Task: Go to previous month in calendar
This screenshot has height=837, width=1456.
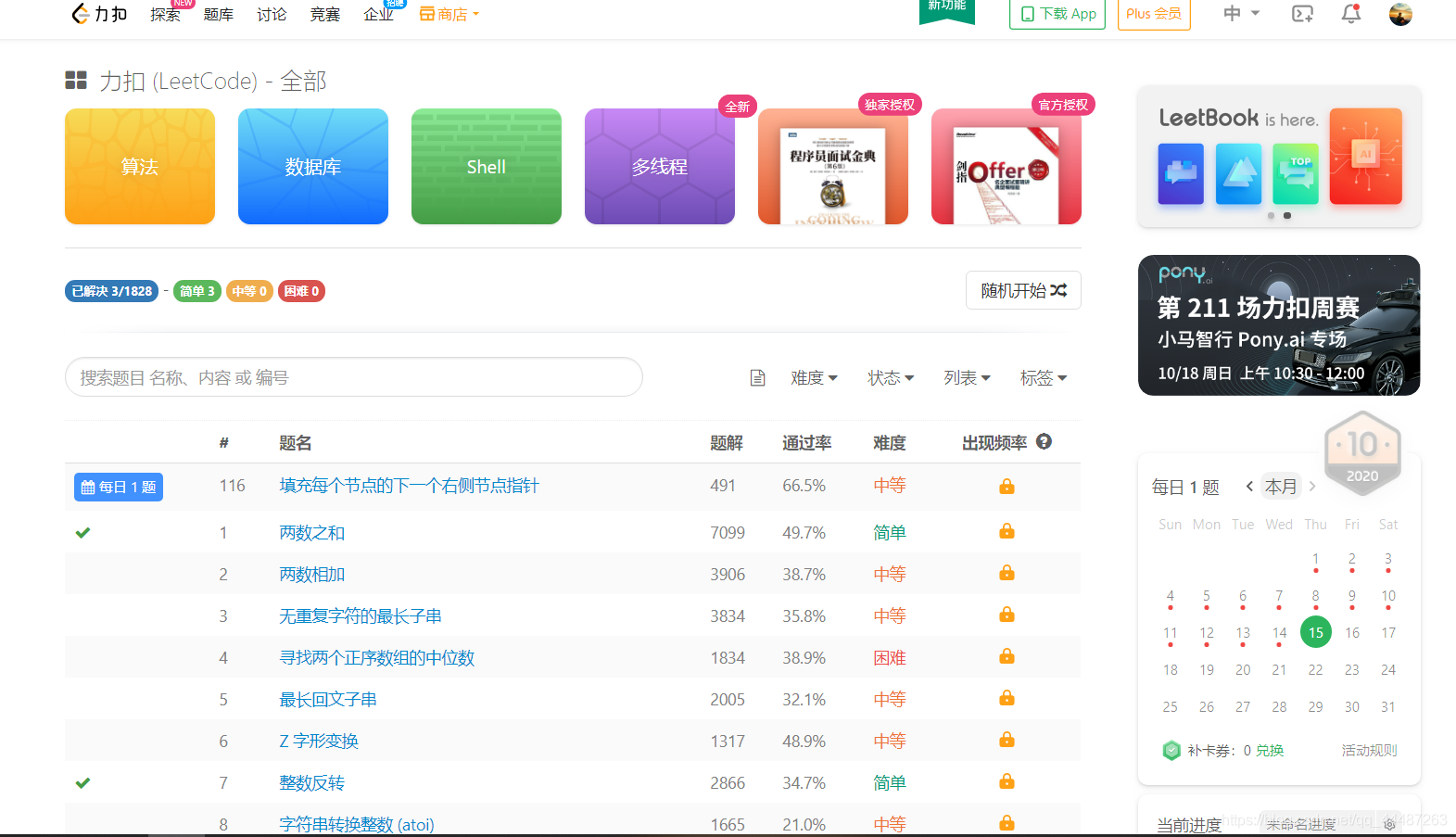Action: [1249, 486]
